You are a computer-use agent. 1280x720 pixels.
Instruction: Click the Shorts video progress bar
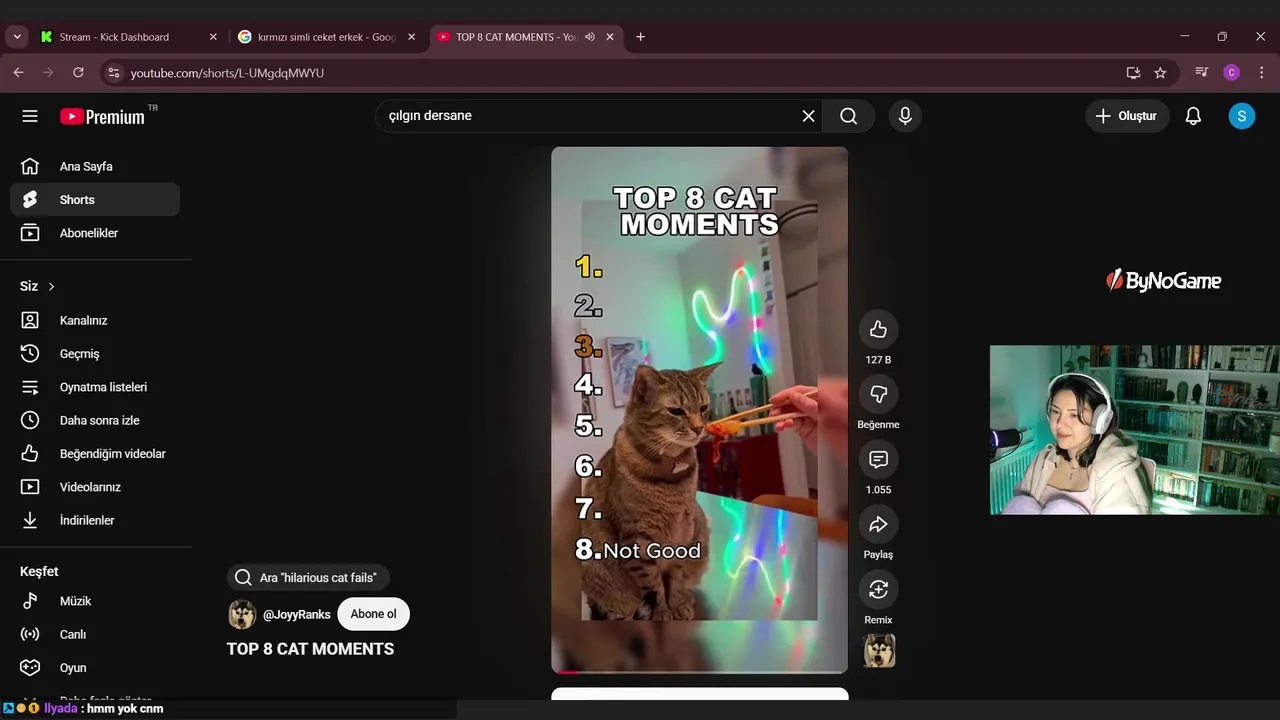tap(699, 671)
